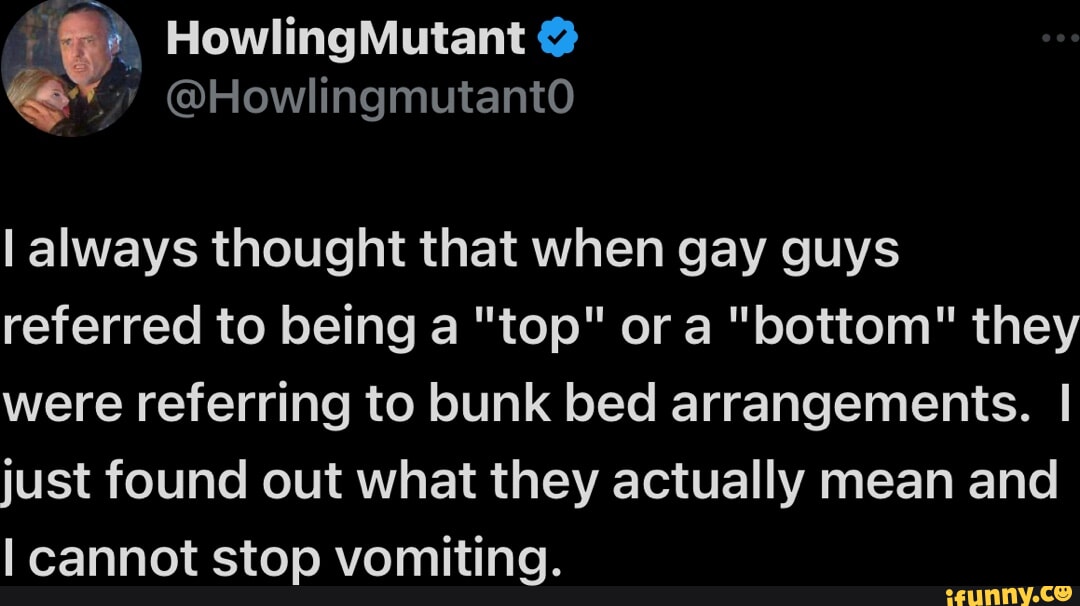This screenshot has height=606, width=1080.
Task: Click the HowlingMutant display name
Action: point(345,39)
